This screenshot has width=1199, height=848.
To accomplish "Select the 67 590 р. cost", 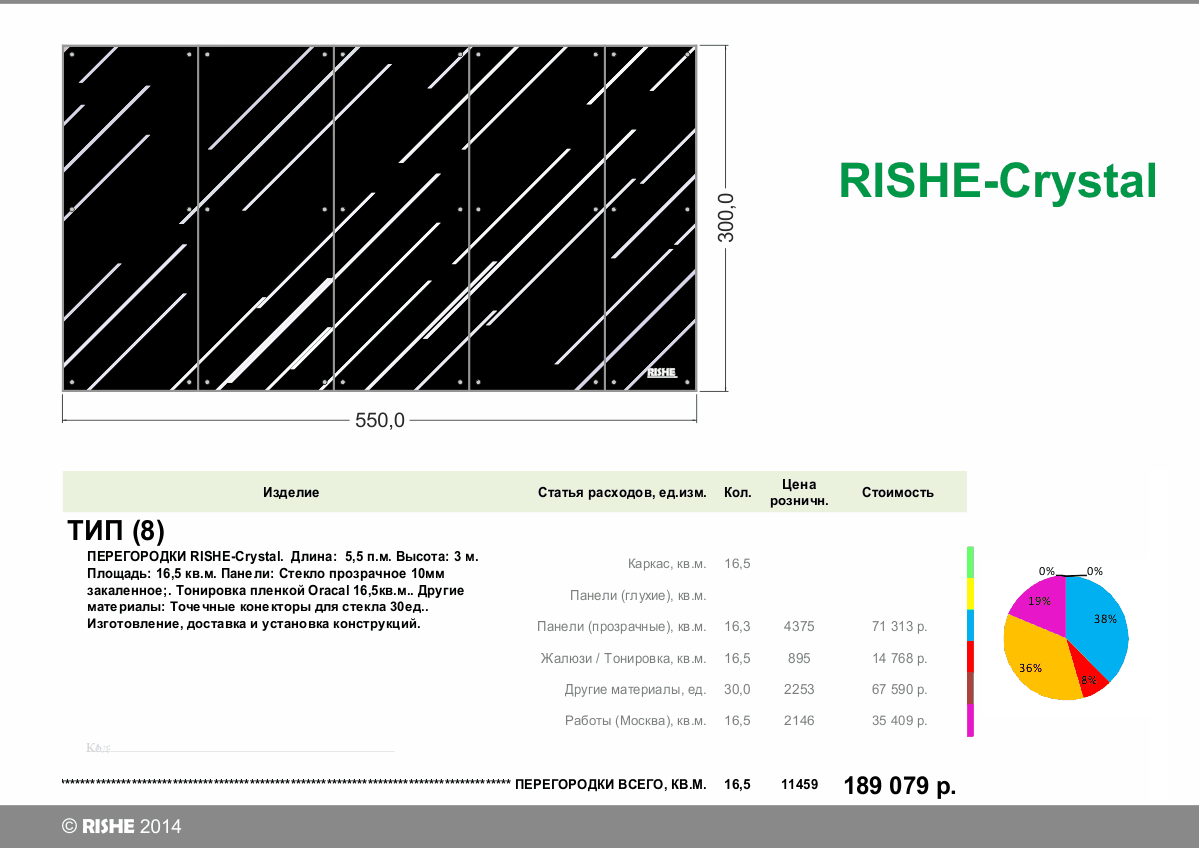I will tap(899, 690).
